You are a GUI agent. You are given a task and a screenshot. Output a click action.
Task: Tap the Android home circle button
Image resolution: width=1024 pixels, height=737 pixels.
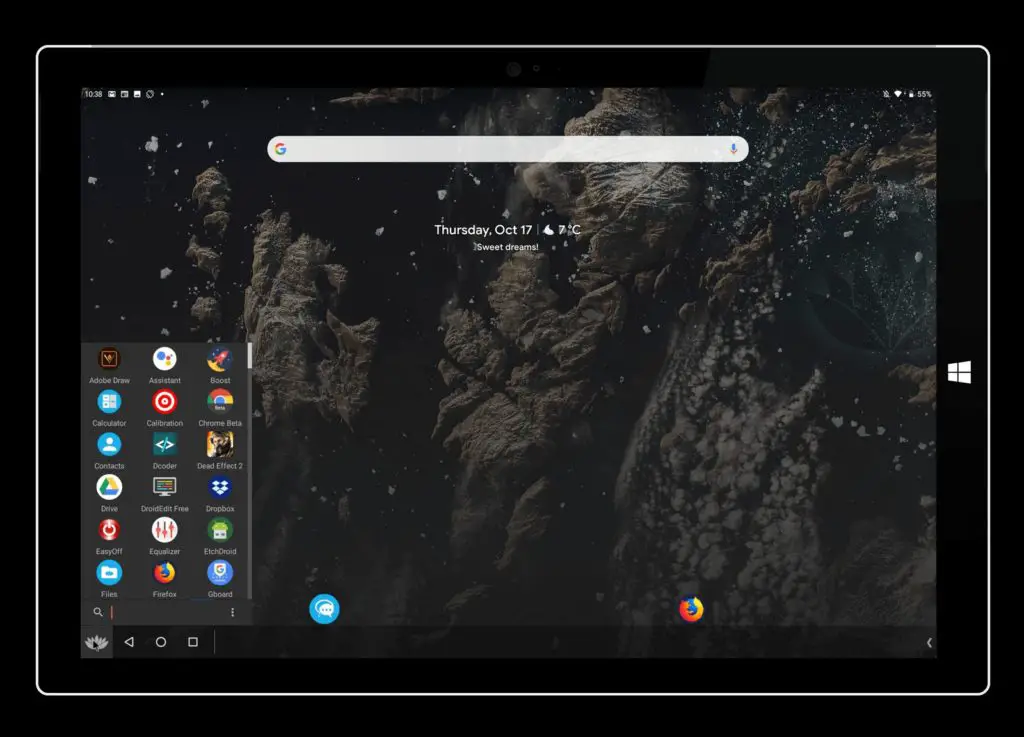click(x=161, y=642)
